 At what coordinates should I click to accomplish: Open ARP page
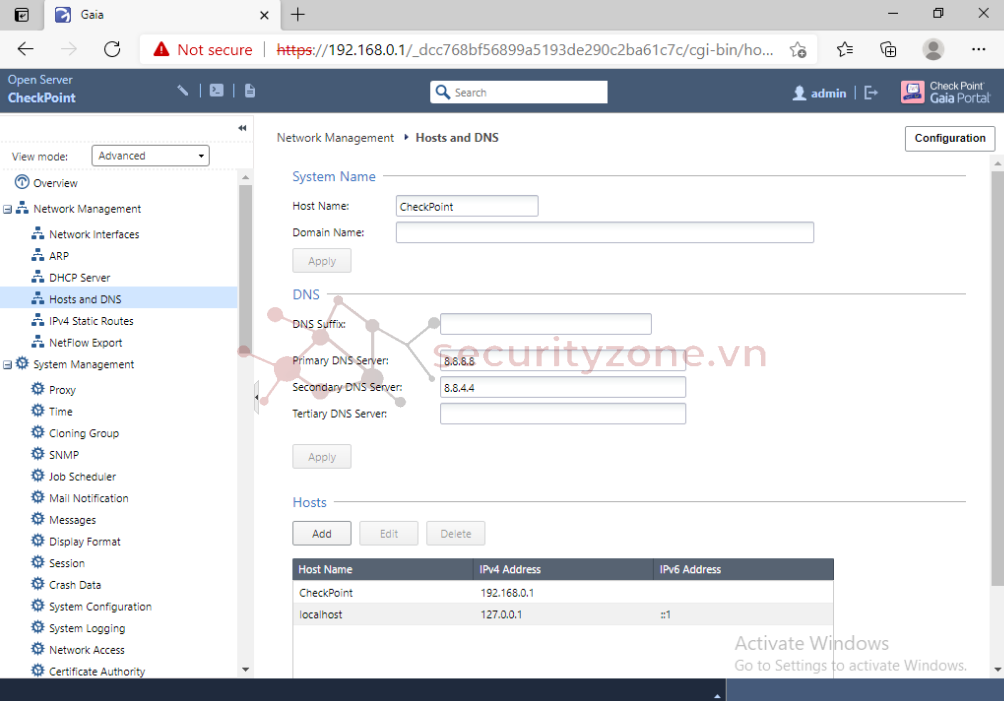[x=59, y=256]
